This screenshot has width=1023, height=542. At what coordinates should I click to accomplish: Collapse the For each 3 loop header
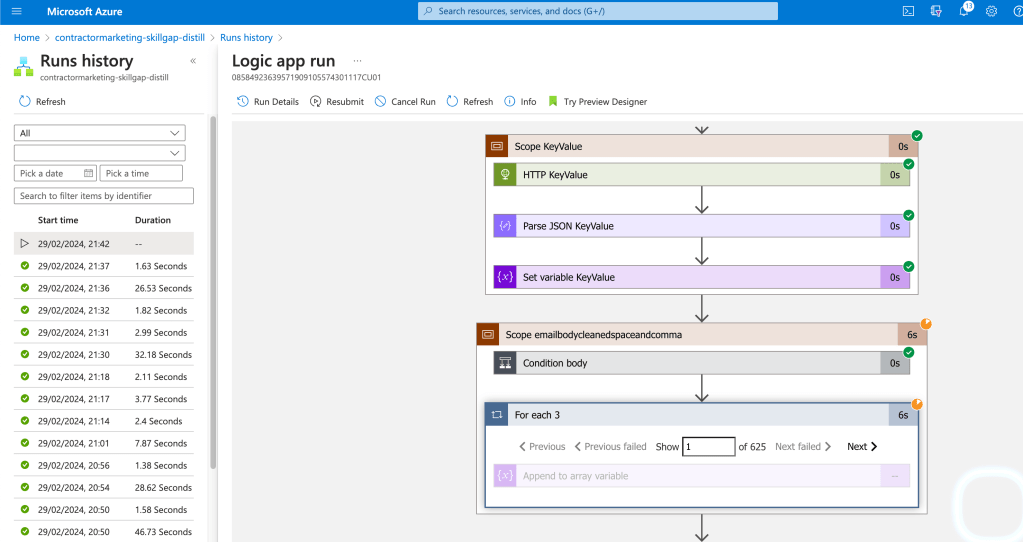pos(701,415)
